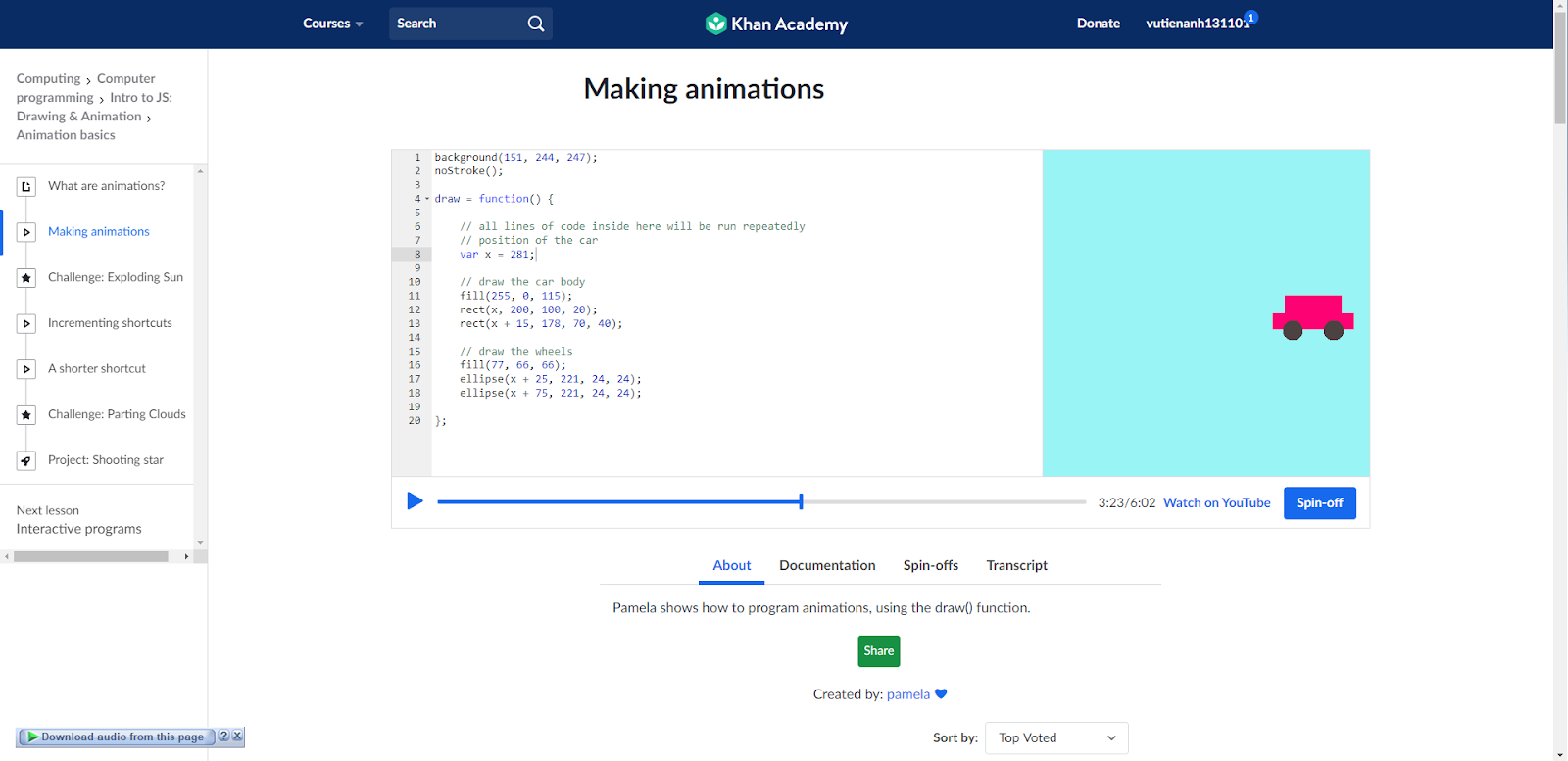The image size is (1568, 761).
Task: Open creator pamela's profile link
Action: coord(908,694)
